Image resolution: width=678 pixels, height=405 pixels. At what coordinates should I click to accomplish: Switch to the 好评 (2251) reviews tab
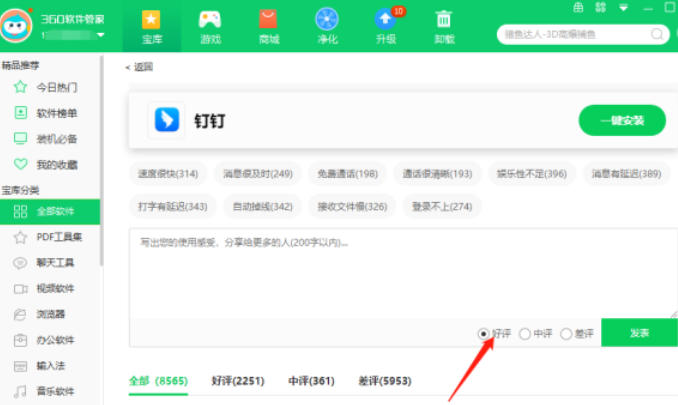click(237, 381)
